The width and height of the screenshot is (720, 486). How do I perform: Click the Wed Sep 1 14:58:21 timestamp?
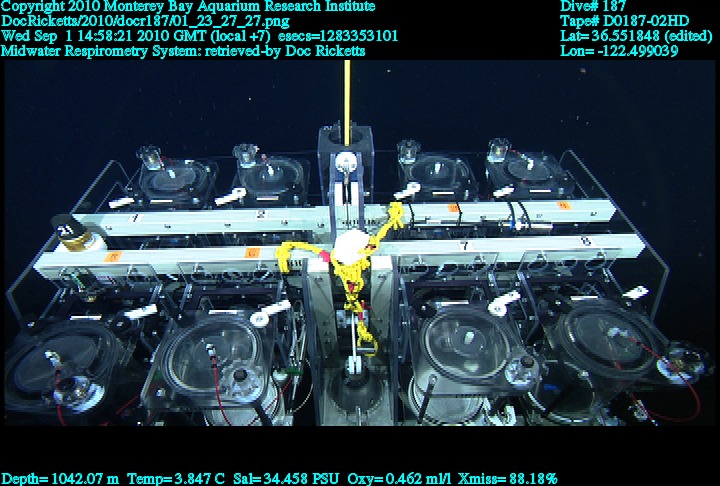tap(136, 36)
